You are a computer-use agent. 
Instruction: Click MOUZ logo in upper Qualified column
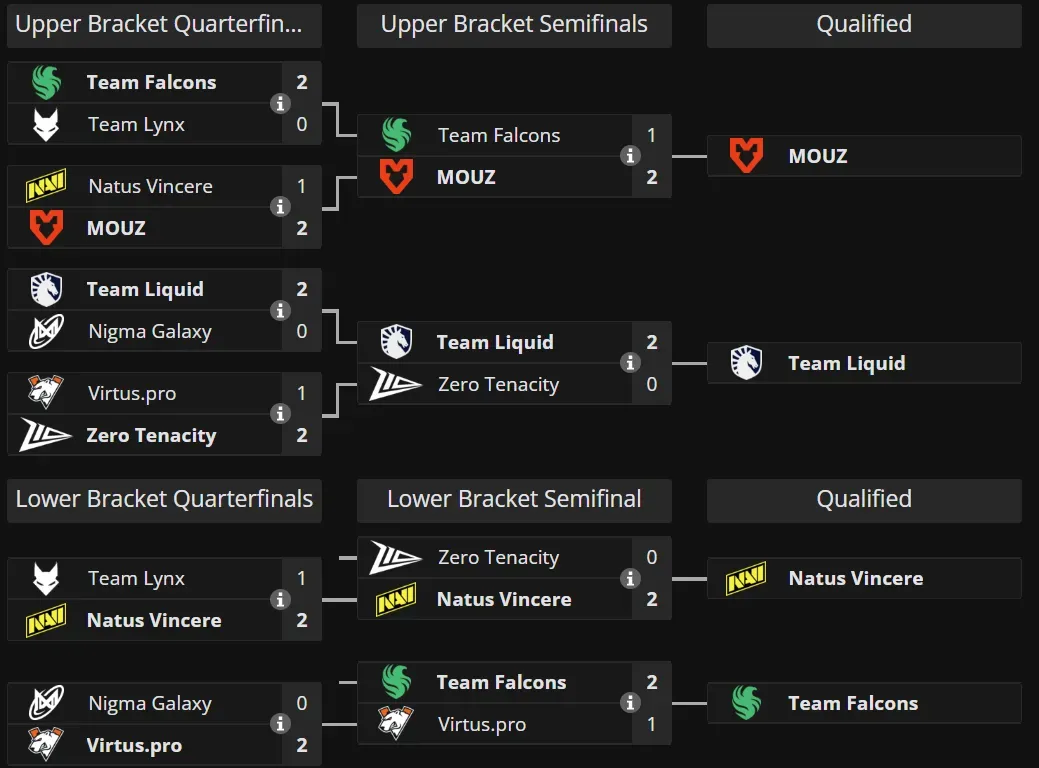746,156
